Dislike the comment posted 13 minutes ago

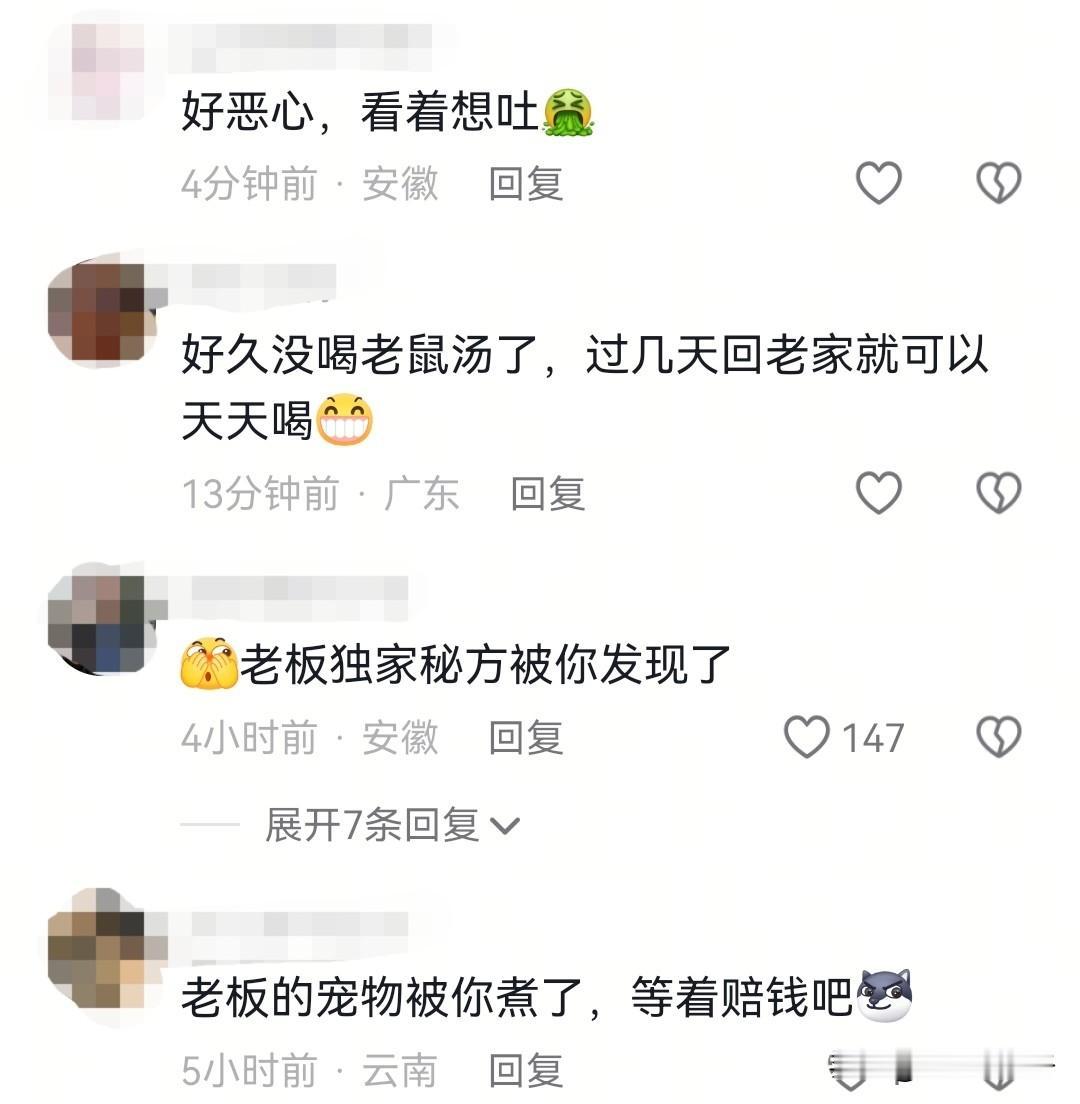pos(998,492)
